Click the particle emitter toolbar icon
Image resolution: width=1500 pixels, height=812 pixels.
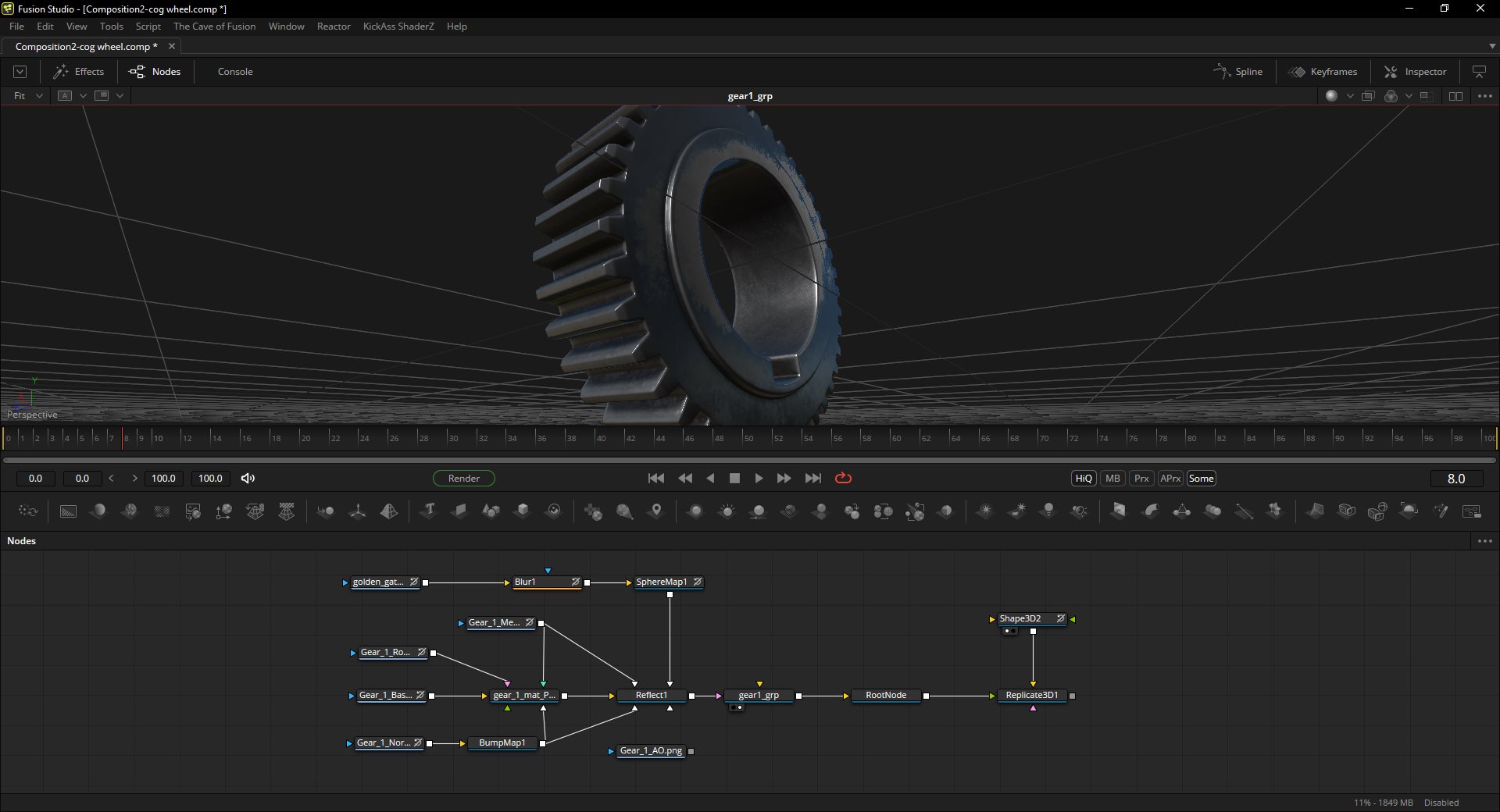tap(28, 511)
